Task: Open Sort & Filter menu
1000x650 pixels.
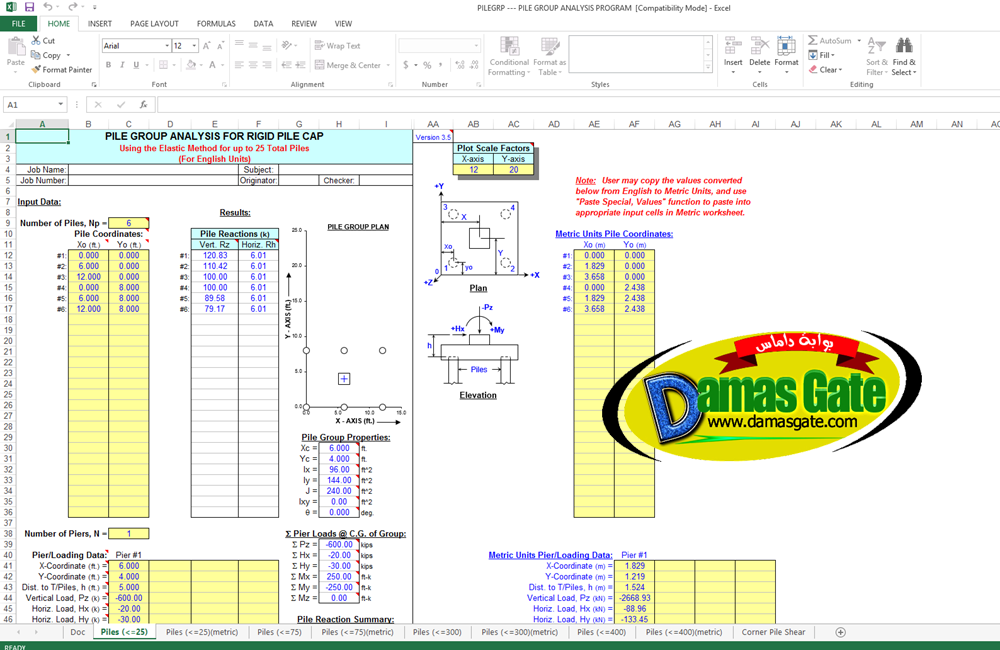Action: [876, 56]
